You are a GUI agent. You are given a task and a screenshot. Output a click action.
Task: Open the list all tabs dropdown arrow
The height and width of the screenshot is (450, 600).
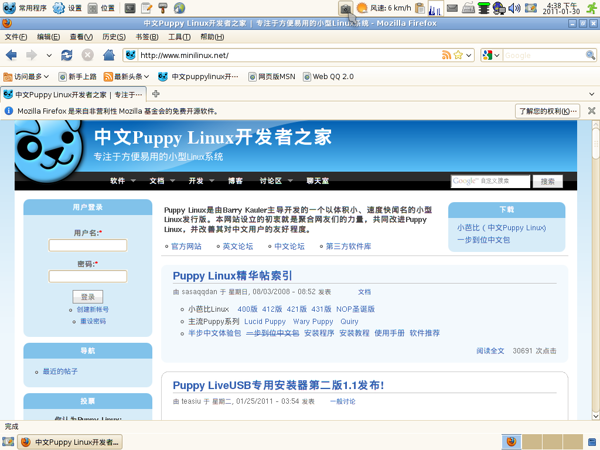point(591,94)
